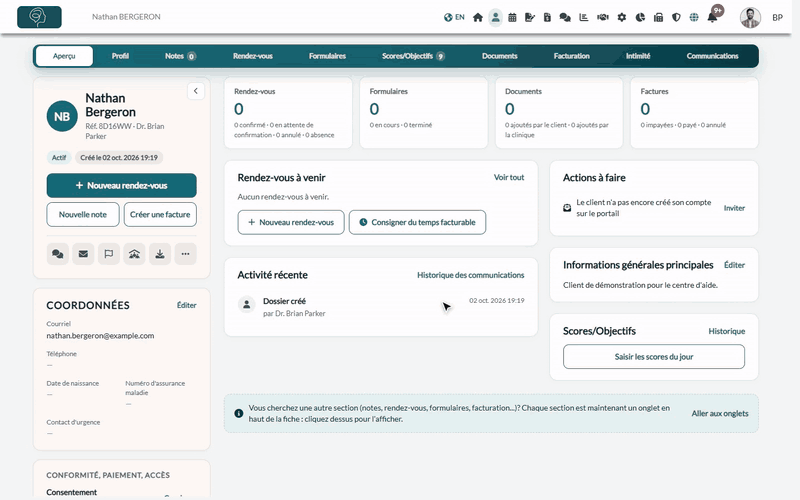
Task: Open the cash register icon in header
Action: coord(658,17)
